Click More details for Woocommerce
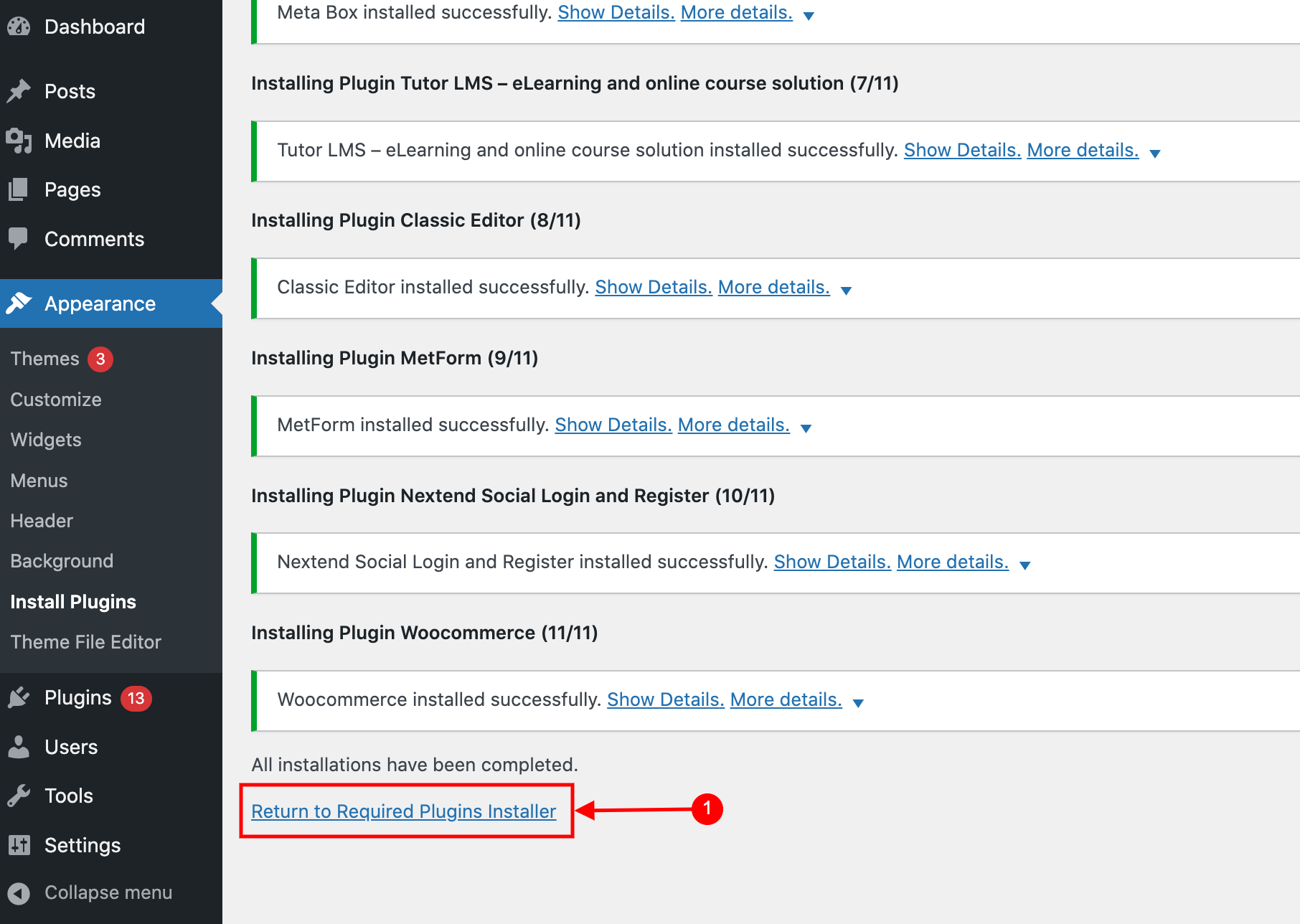 point(786,699)
